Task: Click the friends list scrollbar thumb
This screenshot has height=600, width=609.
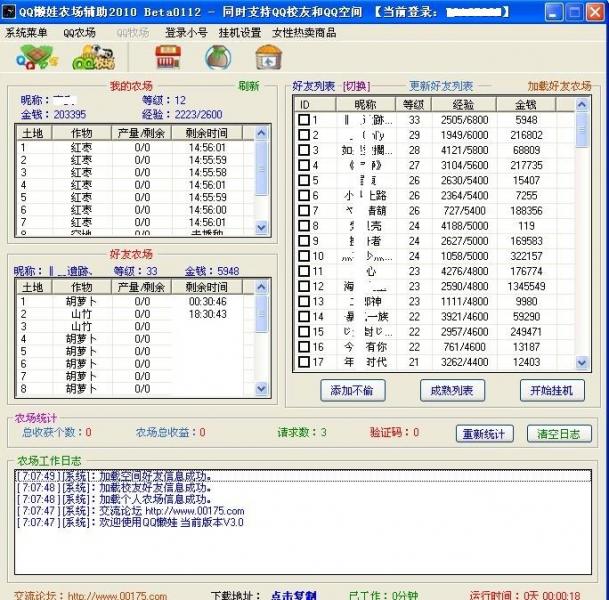Action: (582, 130)
